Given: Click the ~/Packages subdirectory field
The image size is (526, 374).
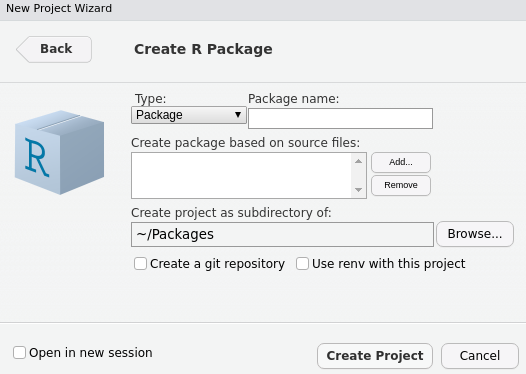Looking at the screenshot, I should coord(282,234).
